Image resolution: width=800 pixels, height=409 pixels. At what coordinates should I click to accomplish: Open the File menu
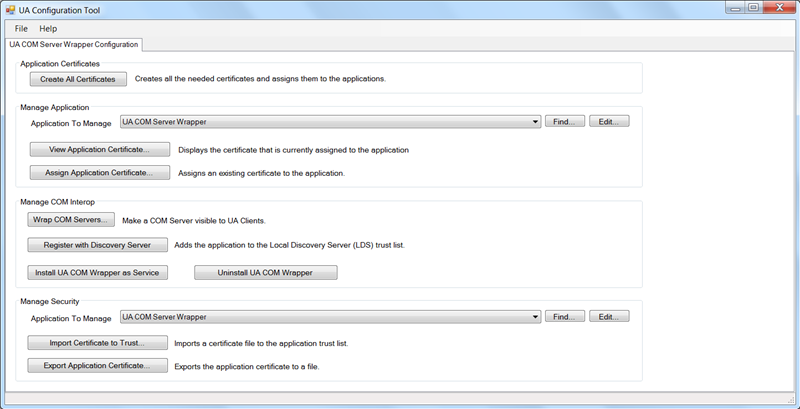click(x=21, y=29)
